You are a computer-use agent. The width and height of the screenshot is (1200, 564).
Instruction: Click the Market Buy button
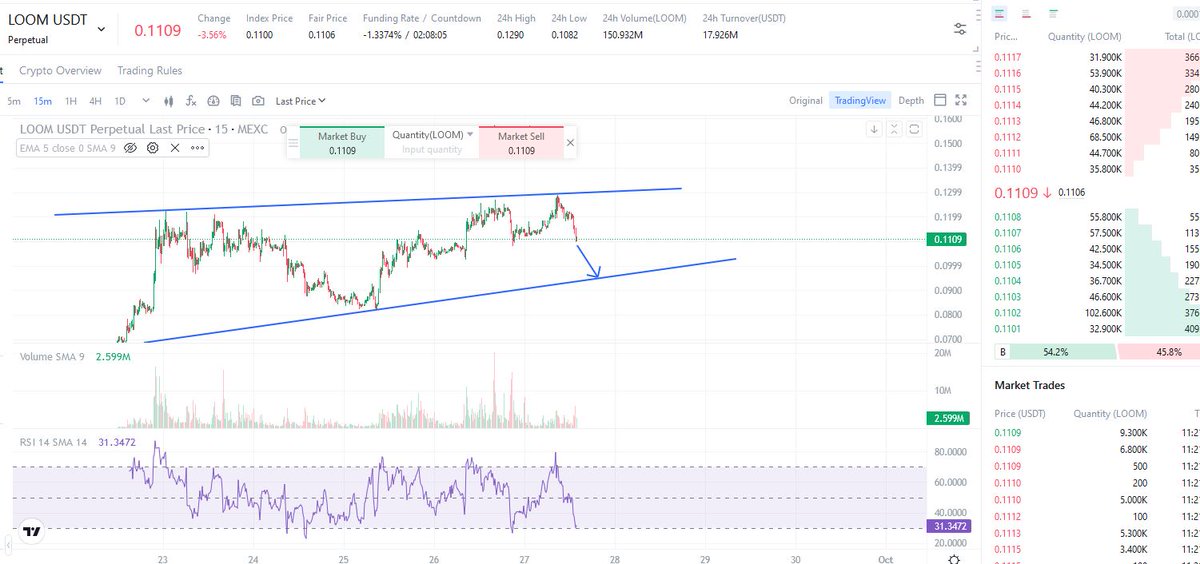coord(342,143)
